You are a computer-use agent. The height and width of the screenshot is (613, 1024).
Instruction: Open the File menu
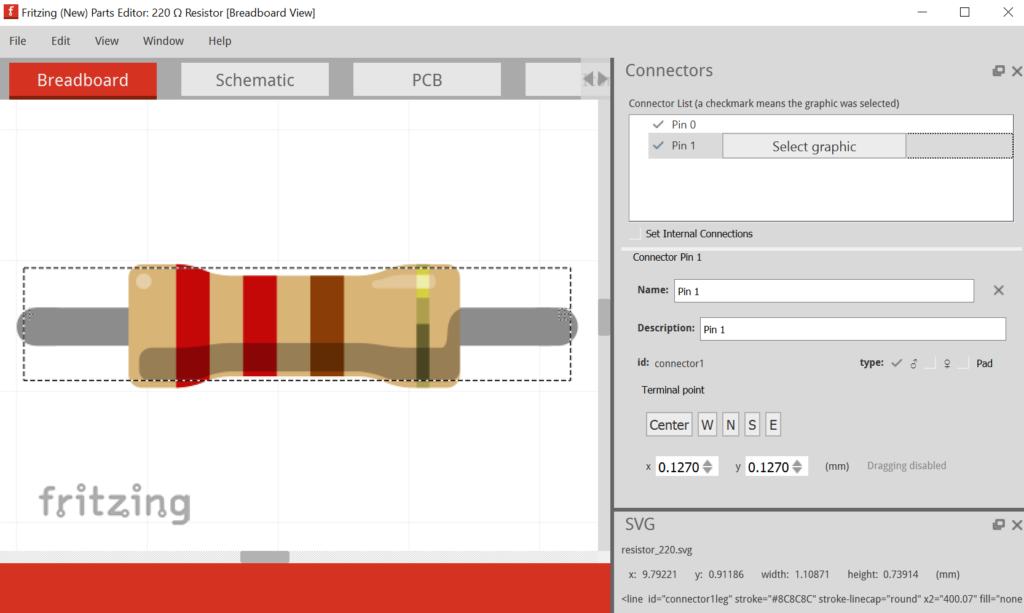tap(17, 41)
